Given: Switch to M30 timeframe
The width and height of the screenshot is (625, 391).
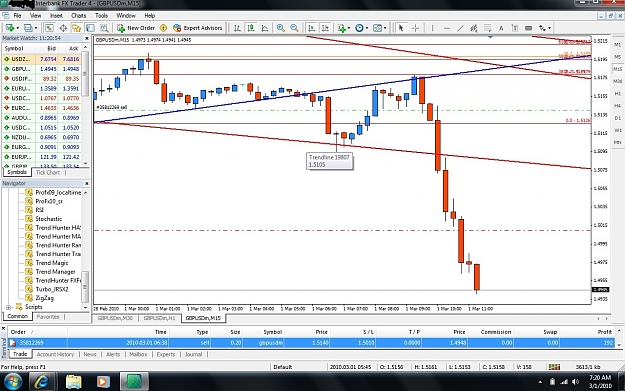Looking at the screenshot, I should click(617, 81).
